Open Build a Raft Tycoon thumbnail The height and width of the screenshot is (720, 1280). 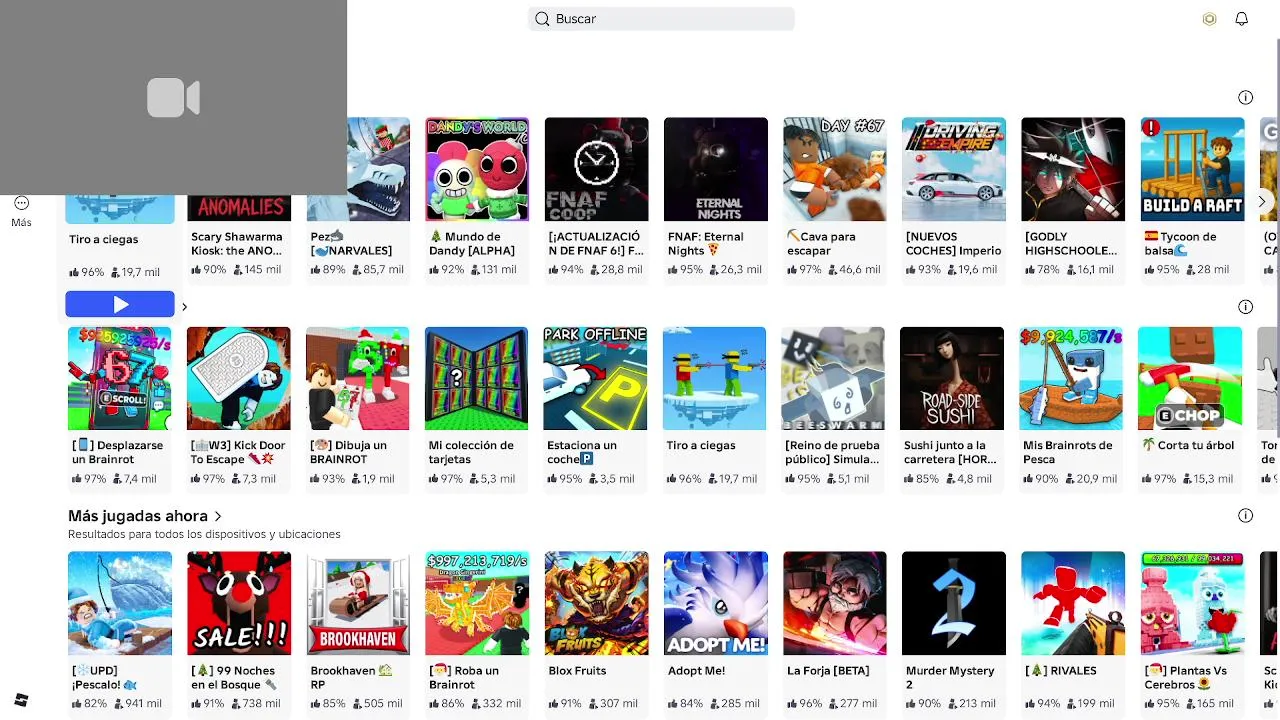pyautogui.click(x=1192, y=169)
